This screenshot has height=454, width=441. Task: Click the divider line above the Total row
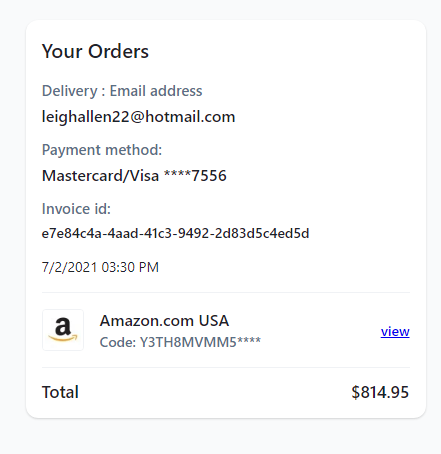(x=226, y=367)
